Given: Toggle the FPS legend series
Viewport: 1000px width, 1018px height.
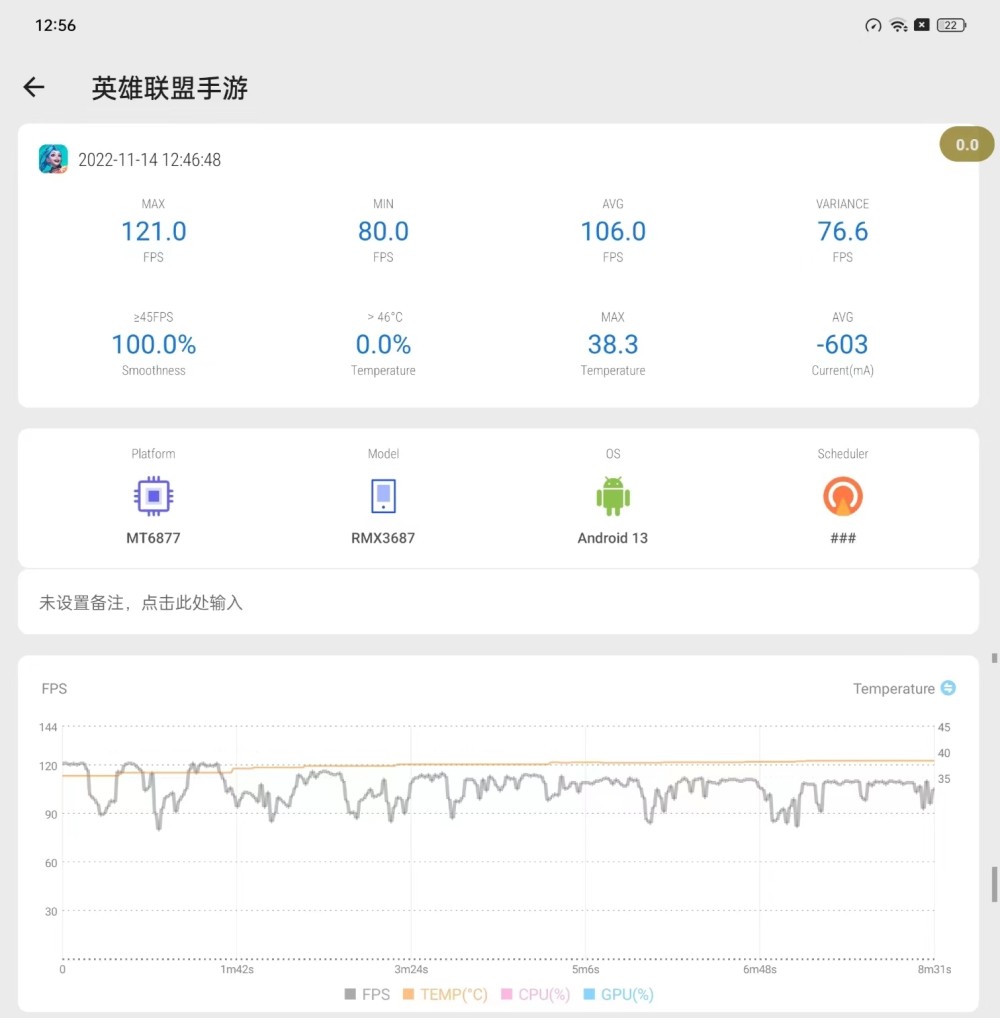Looking at the screenshot, I should click(x=368, y=994).
